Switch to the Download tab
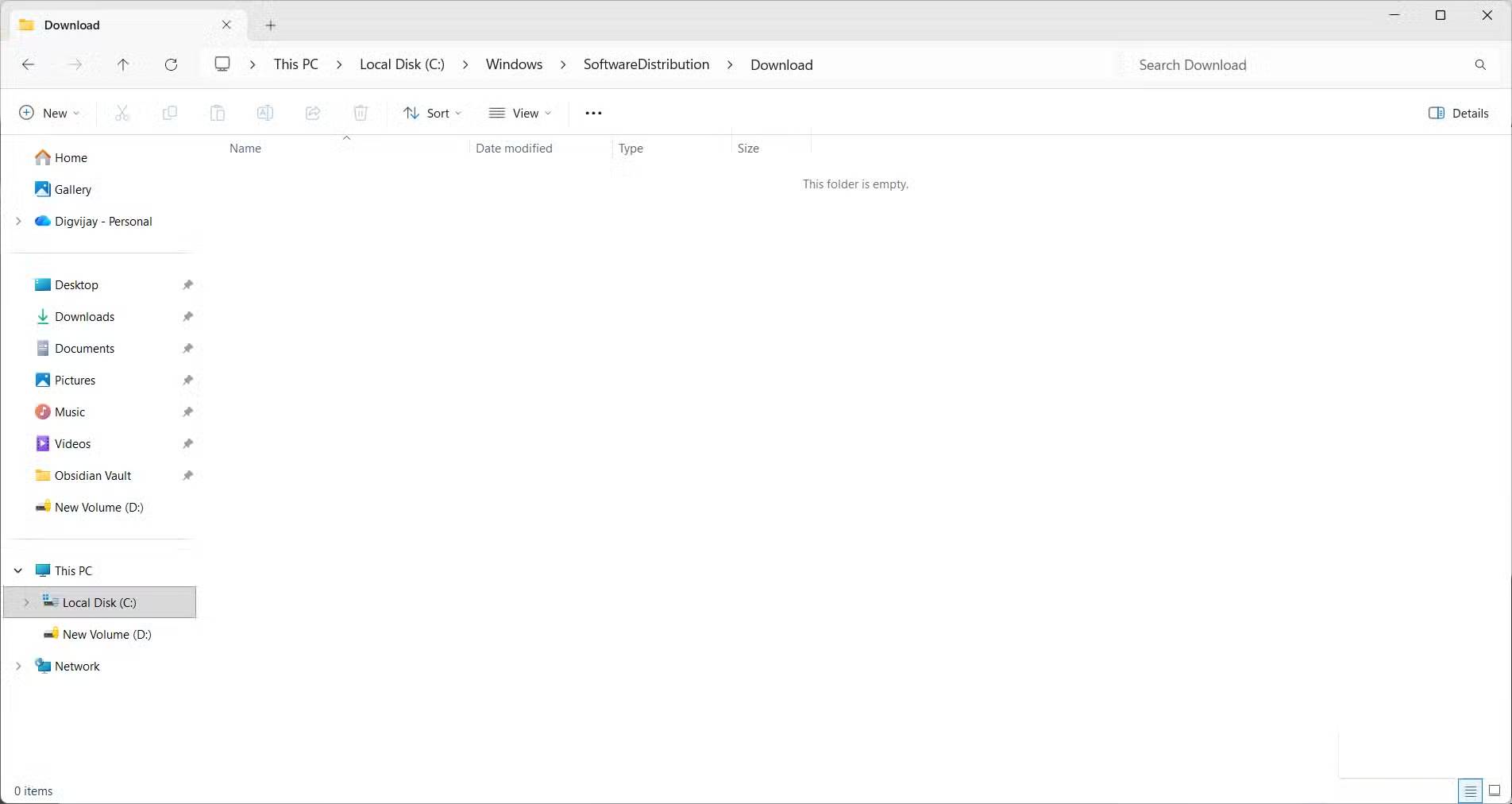This screenshot has height=804, width=1512. coord(111,25)
